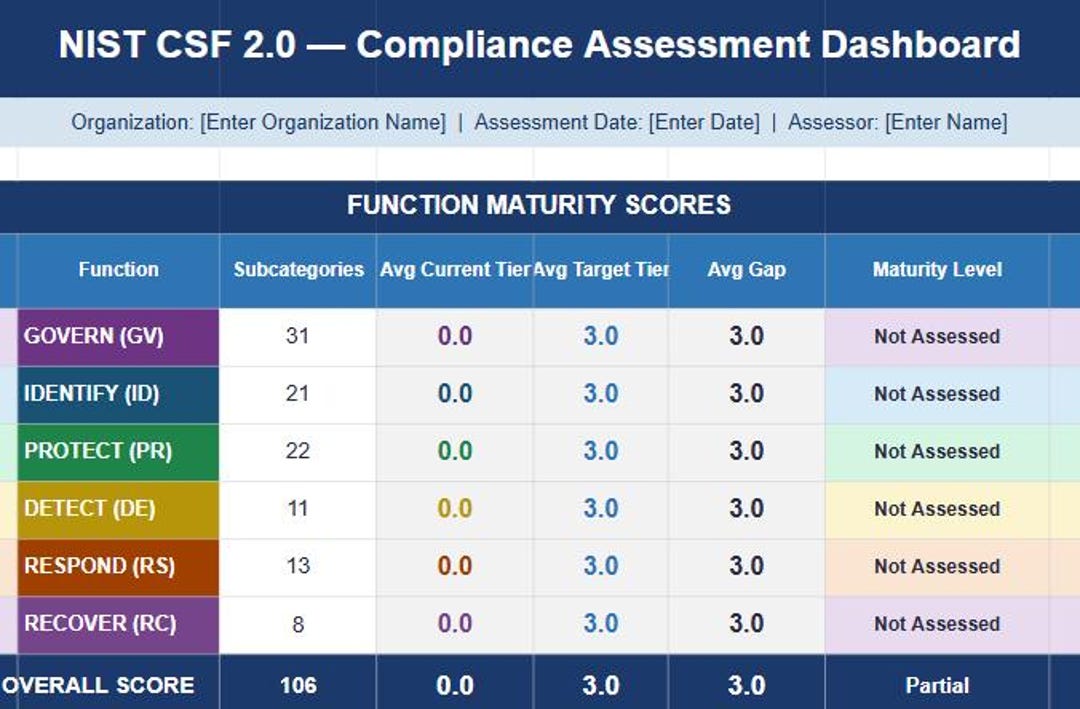Screen dimensions: 1080x709
Task: Click RECOVER avg target tier 3.0
Action: [x=601, y=624]
